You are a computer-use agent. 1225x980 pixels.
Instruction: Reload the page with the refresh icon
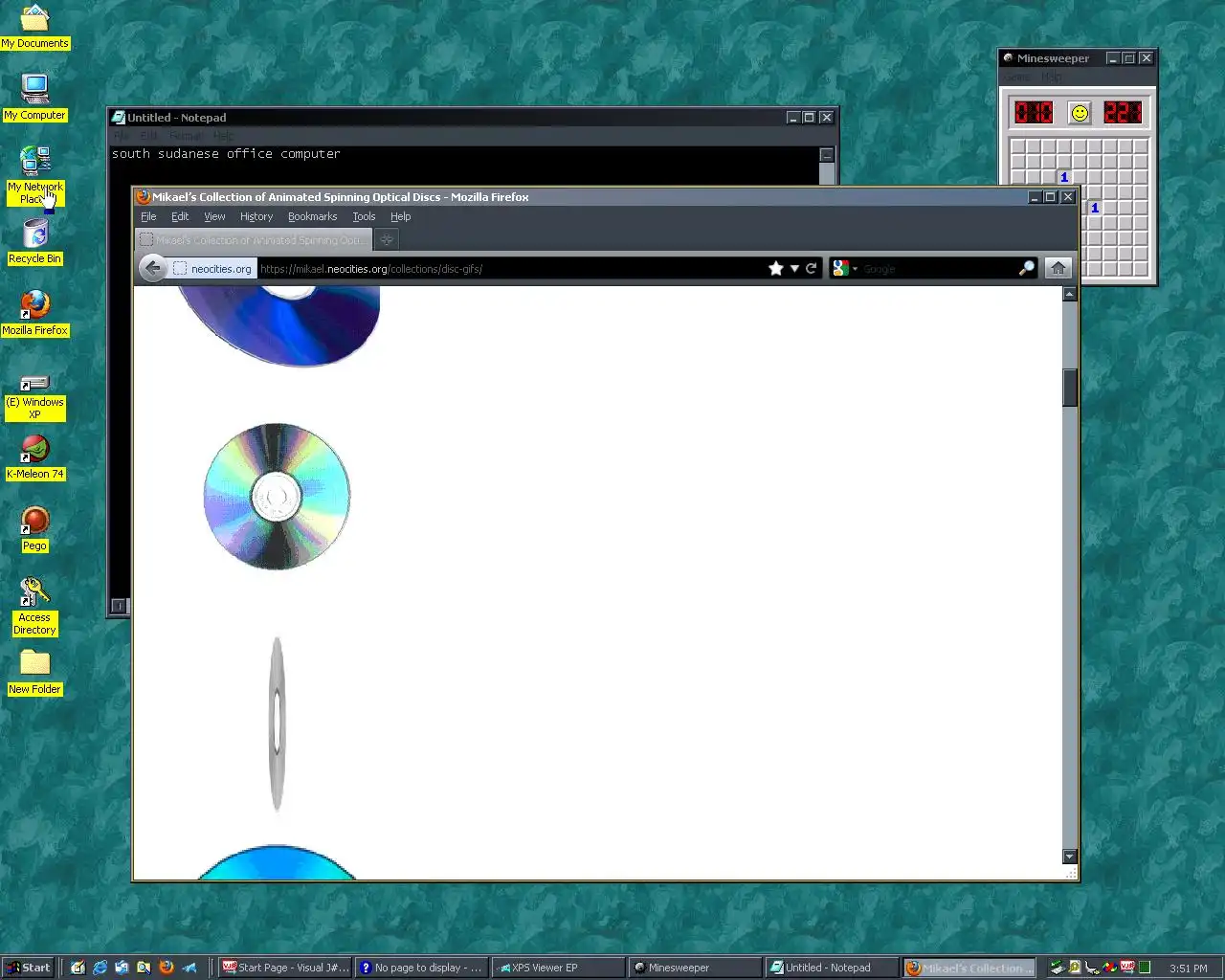coord(811,269)
